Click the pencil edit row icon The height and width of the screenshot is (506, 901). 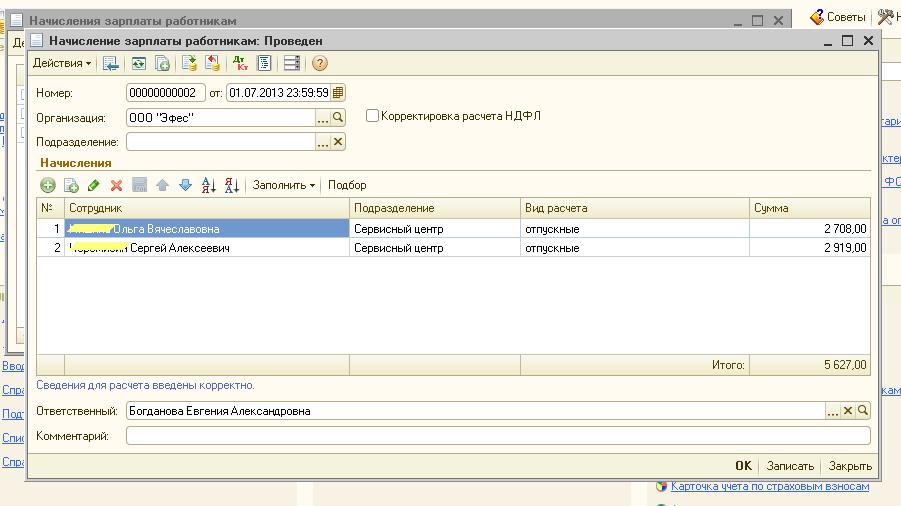tap(94, 185)
